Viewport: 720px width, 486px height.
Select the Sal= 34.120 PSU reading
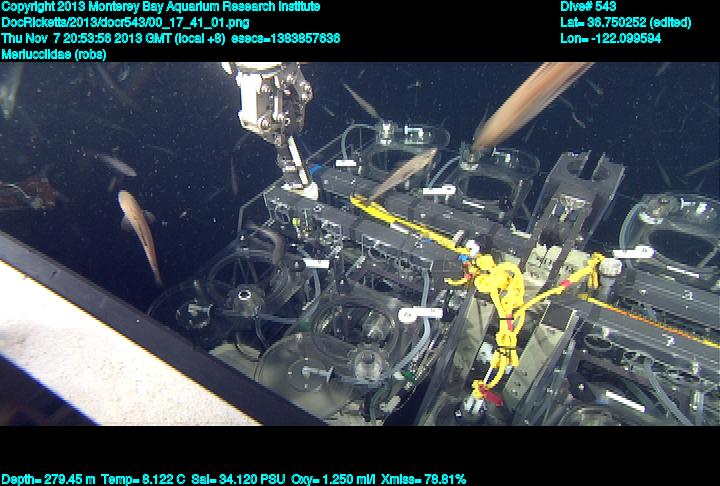[238, 480]
